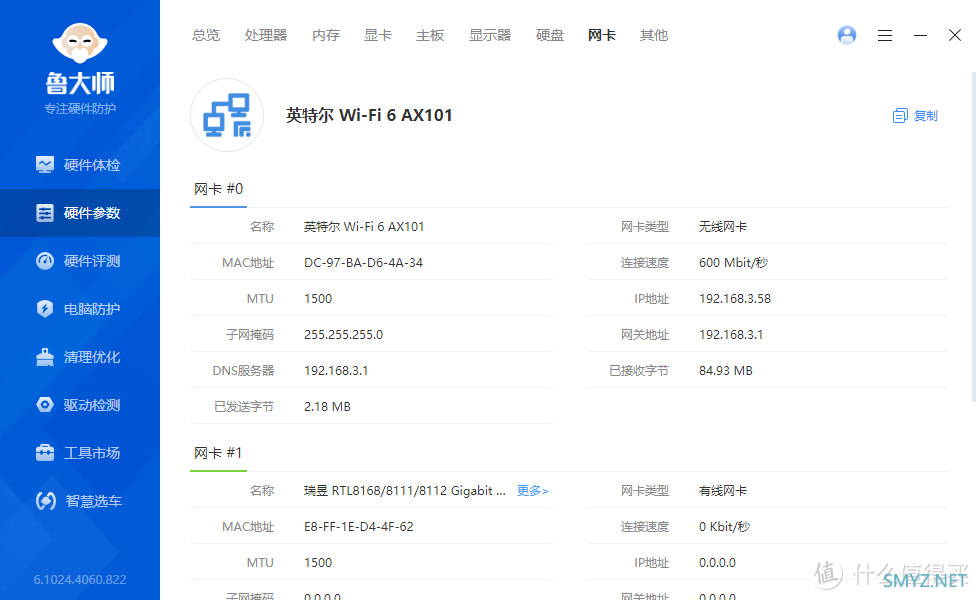Click 无线网卡 adapter type value

point(722,227)
